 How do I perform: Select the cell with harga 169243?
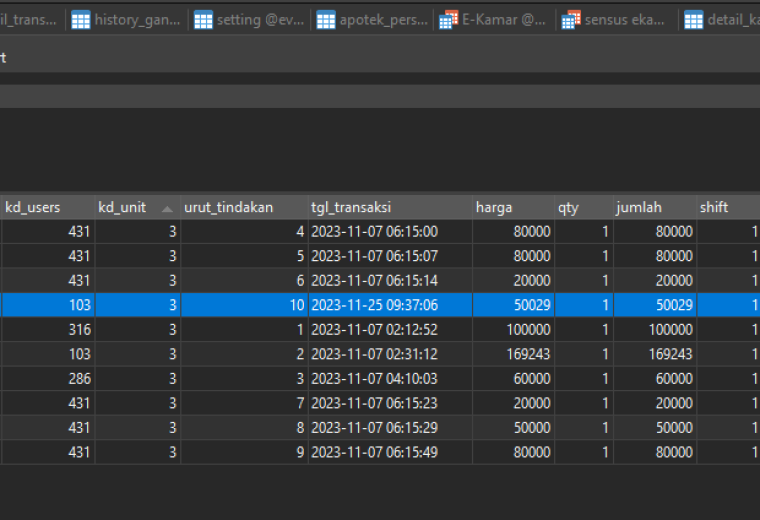click(513, 354)
